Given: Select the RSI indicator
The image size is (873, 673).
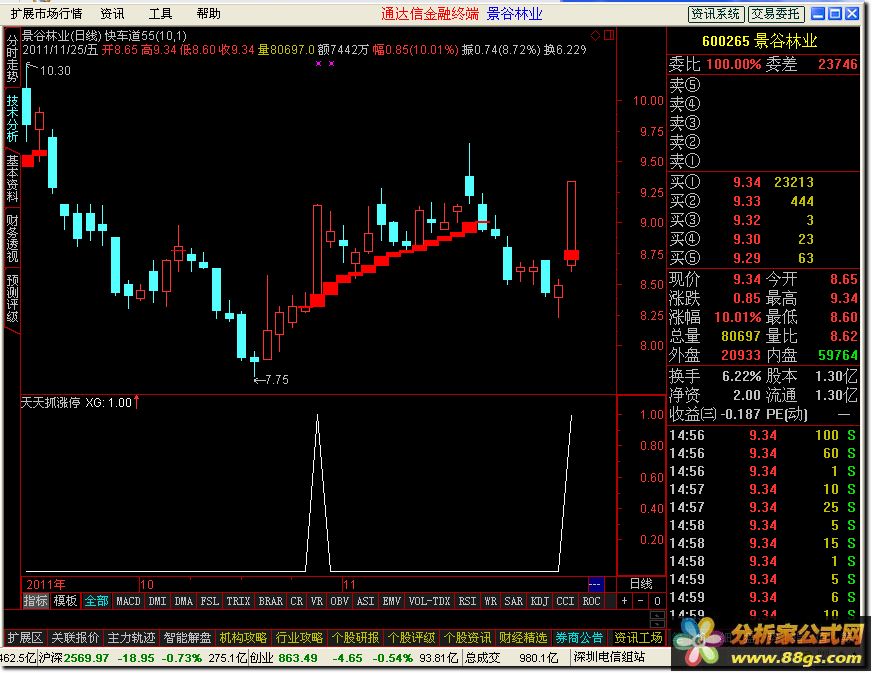Looking at the screenshot, I should (x=467, y=601).
